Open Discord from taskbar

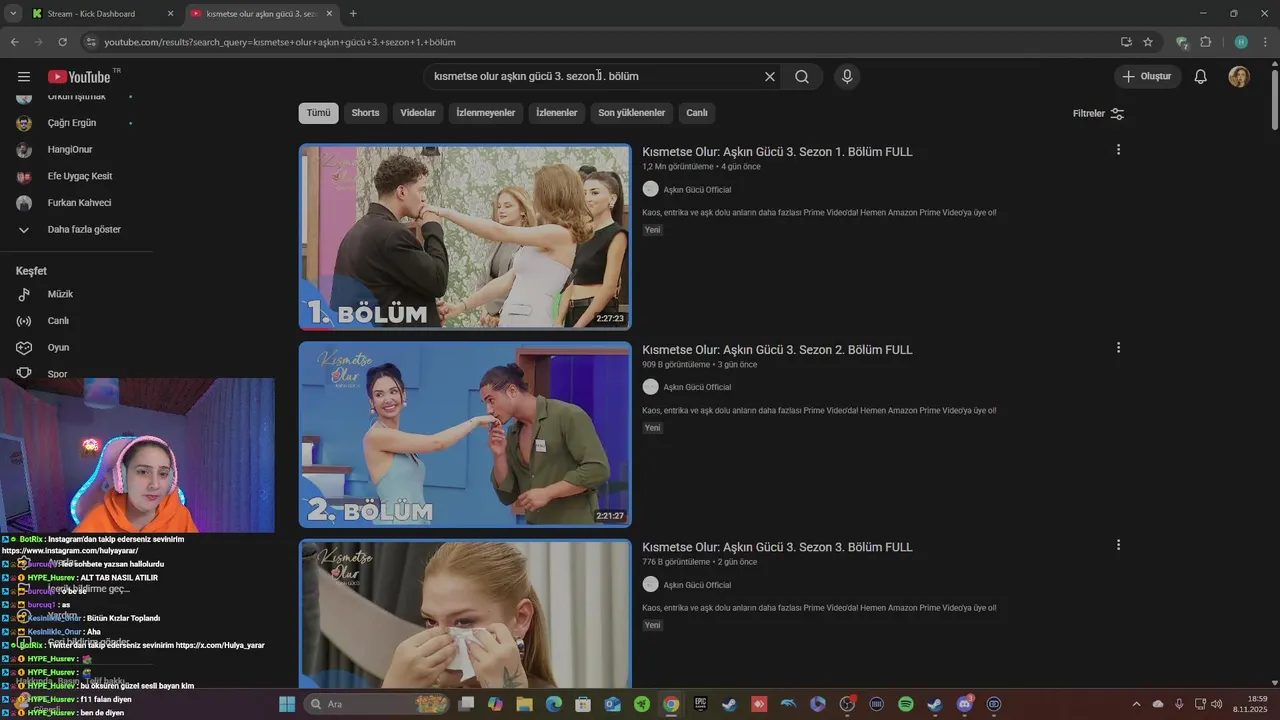pos(965,704)
